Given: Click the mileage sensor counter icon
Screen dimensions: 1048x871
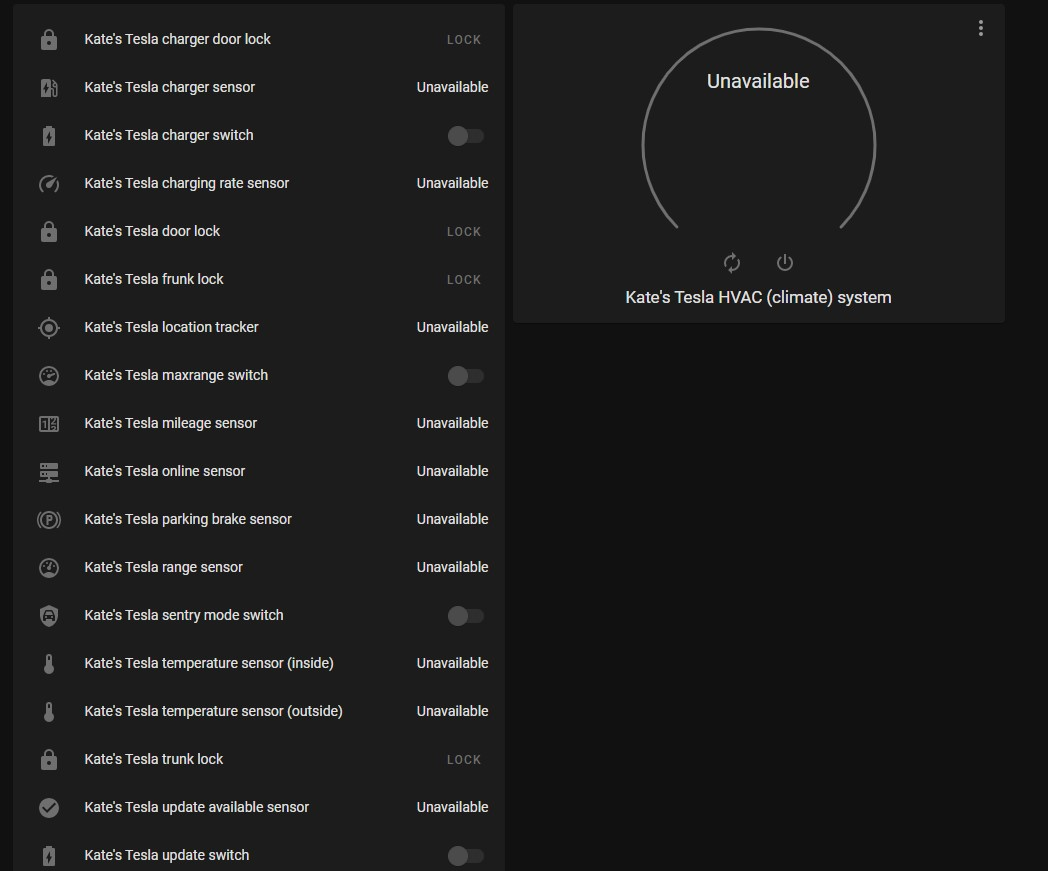Looking at the screenshot, I should (49, 424).
